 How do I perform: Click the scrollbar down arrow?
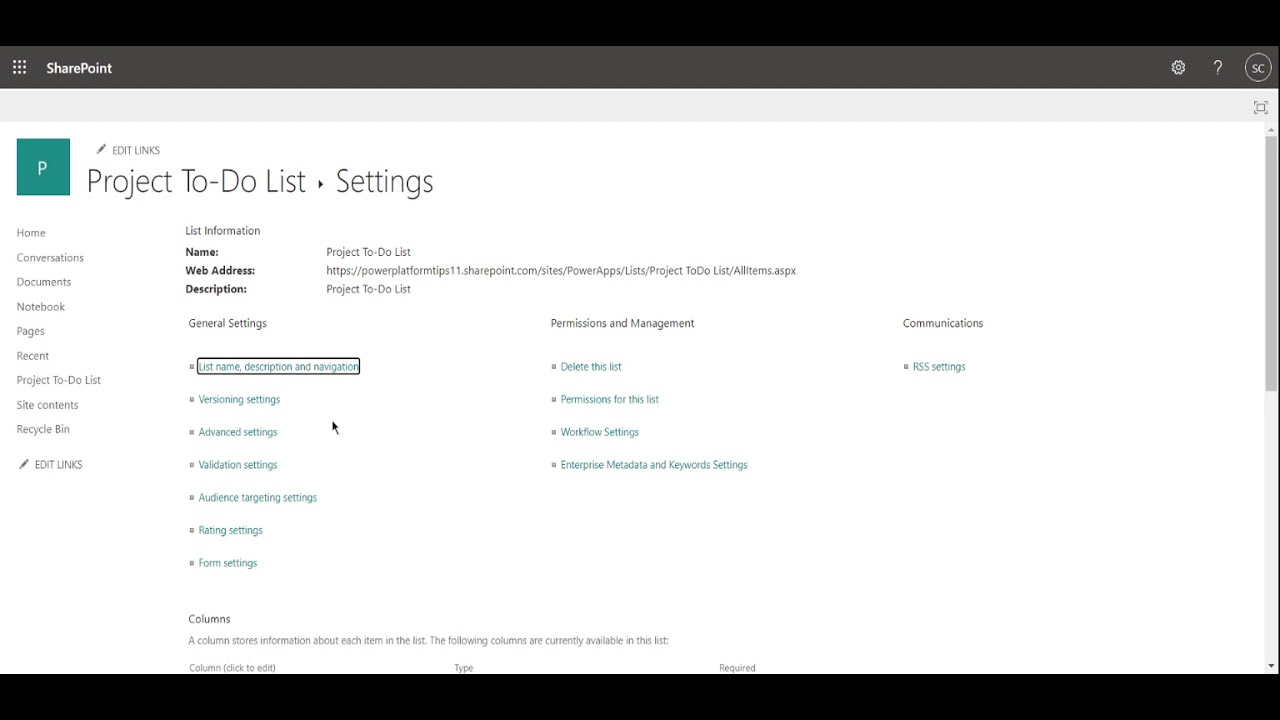1271,666
